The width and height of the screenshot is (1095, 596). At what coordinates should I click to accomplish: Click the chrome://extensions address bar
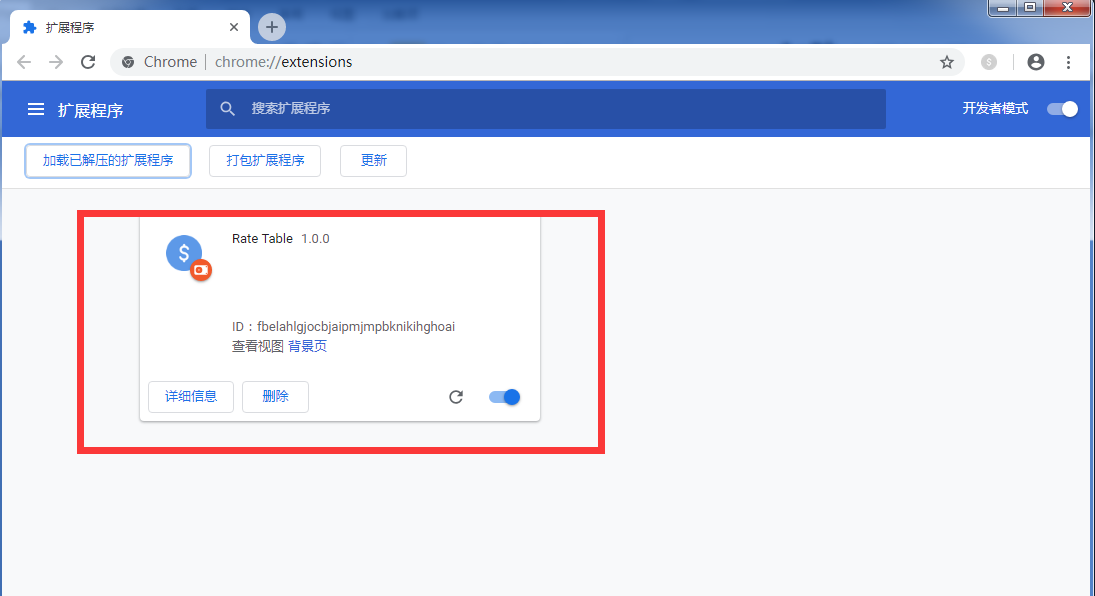[x=538, y=62]
